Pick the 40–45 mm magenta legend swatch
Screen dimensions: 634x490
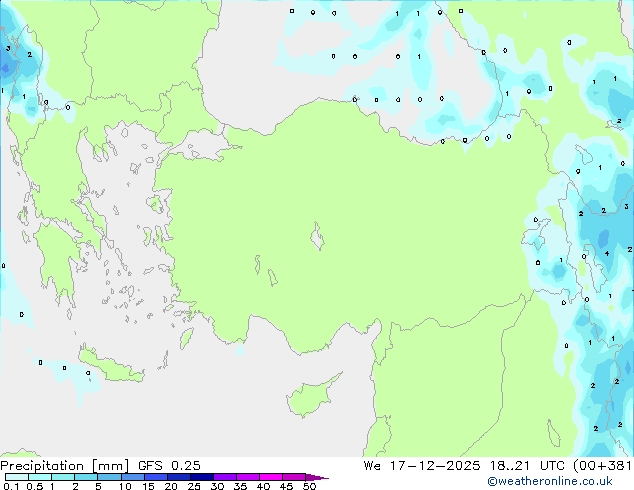click(x=271, y=477)
